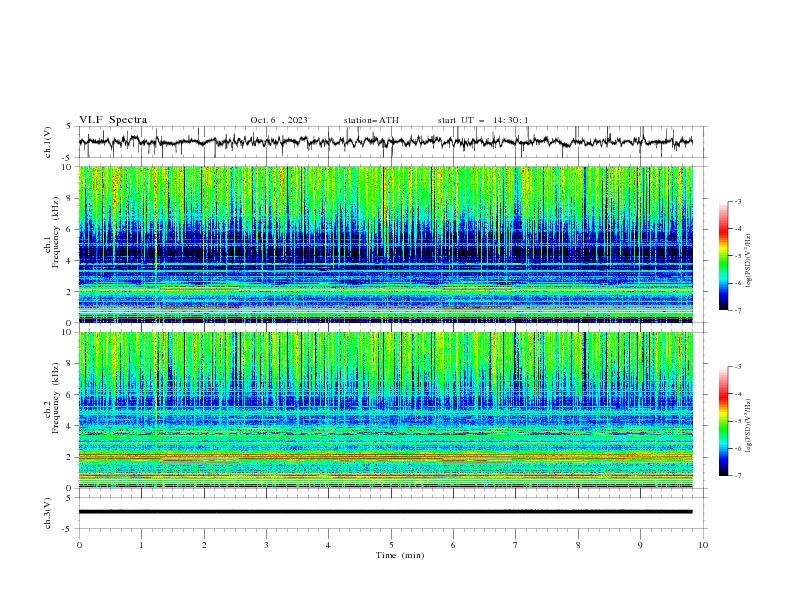
Task: Click time axis tick label "8"
Action: 578,545
